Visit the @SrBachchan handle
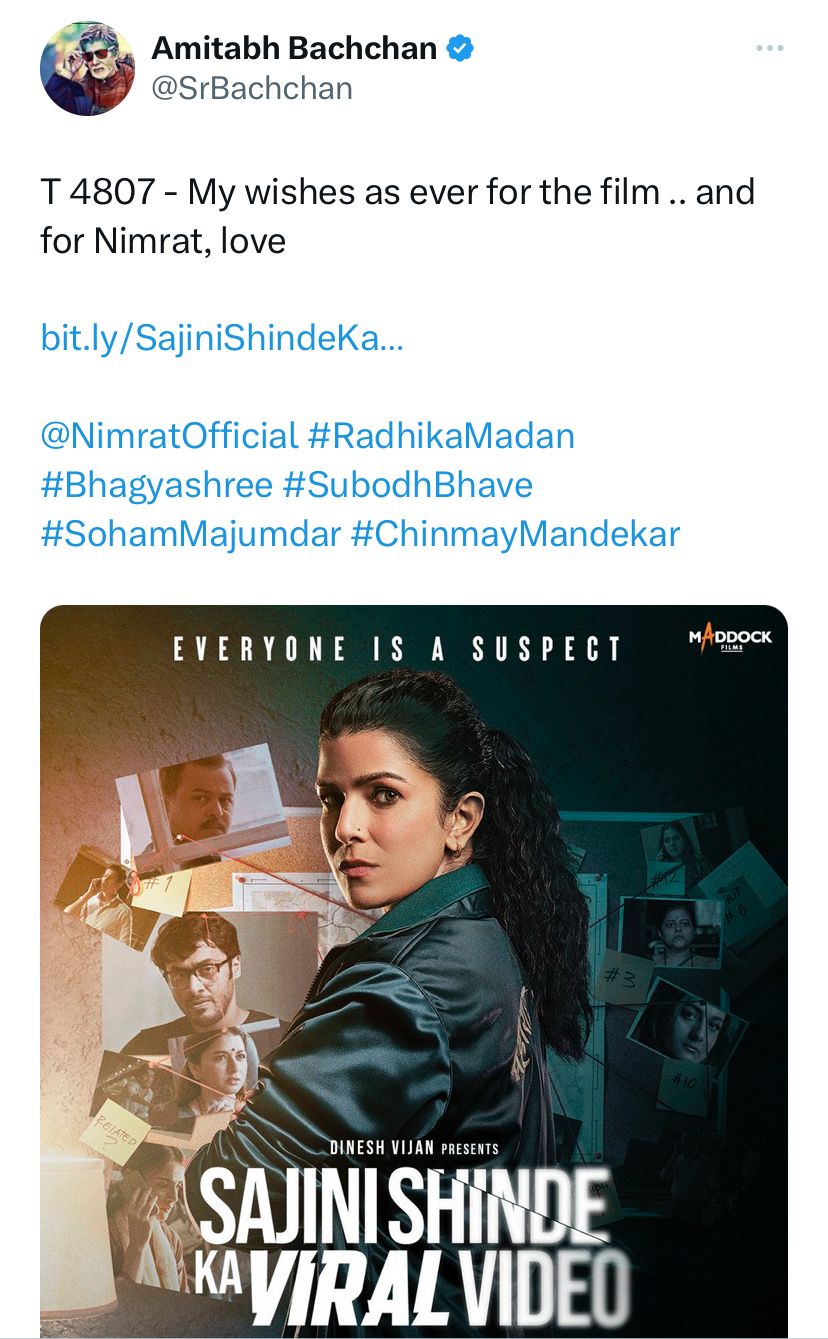828x1339 pixels. point(251,88)
